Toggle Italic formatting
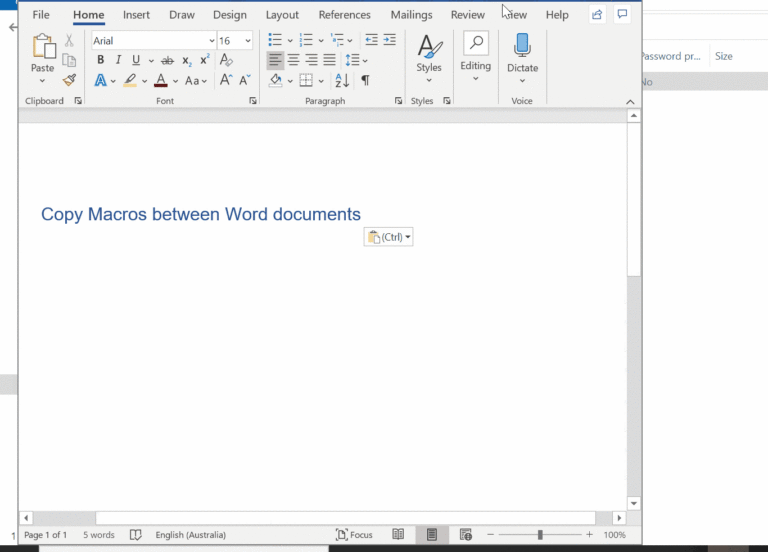This screenshot has width=768, height=552. (x=118, y=60)
